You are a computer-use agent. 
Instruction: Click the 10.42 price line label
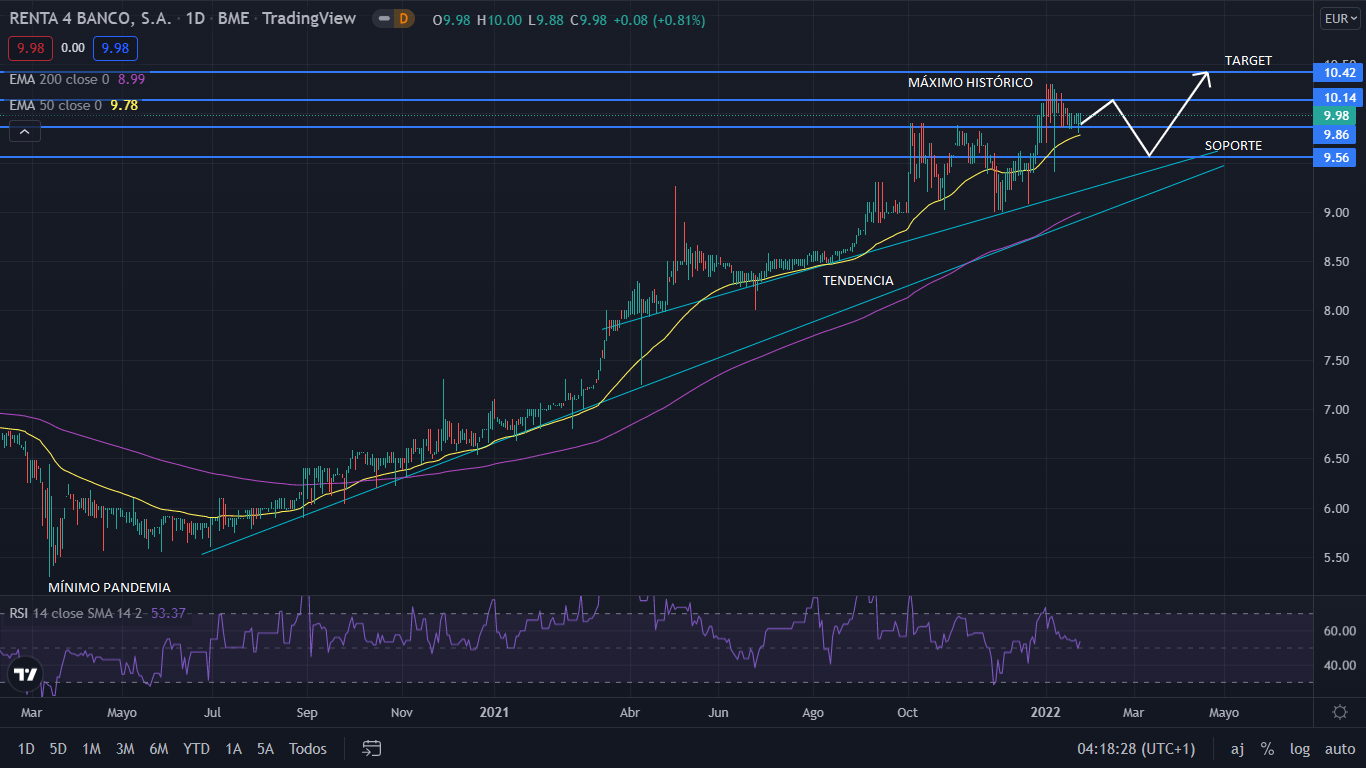1339,72
